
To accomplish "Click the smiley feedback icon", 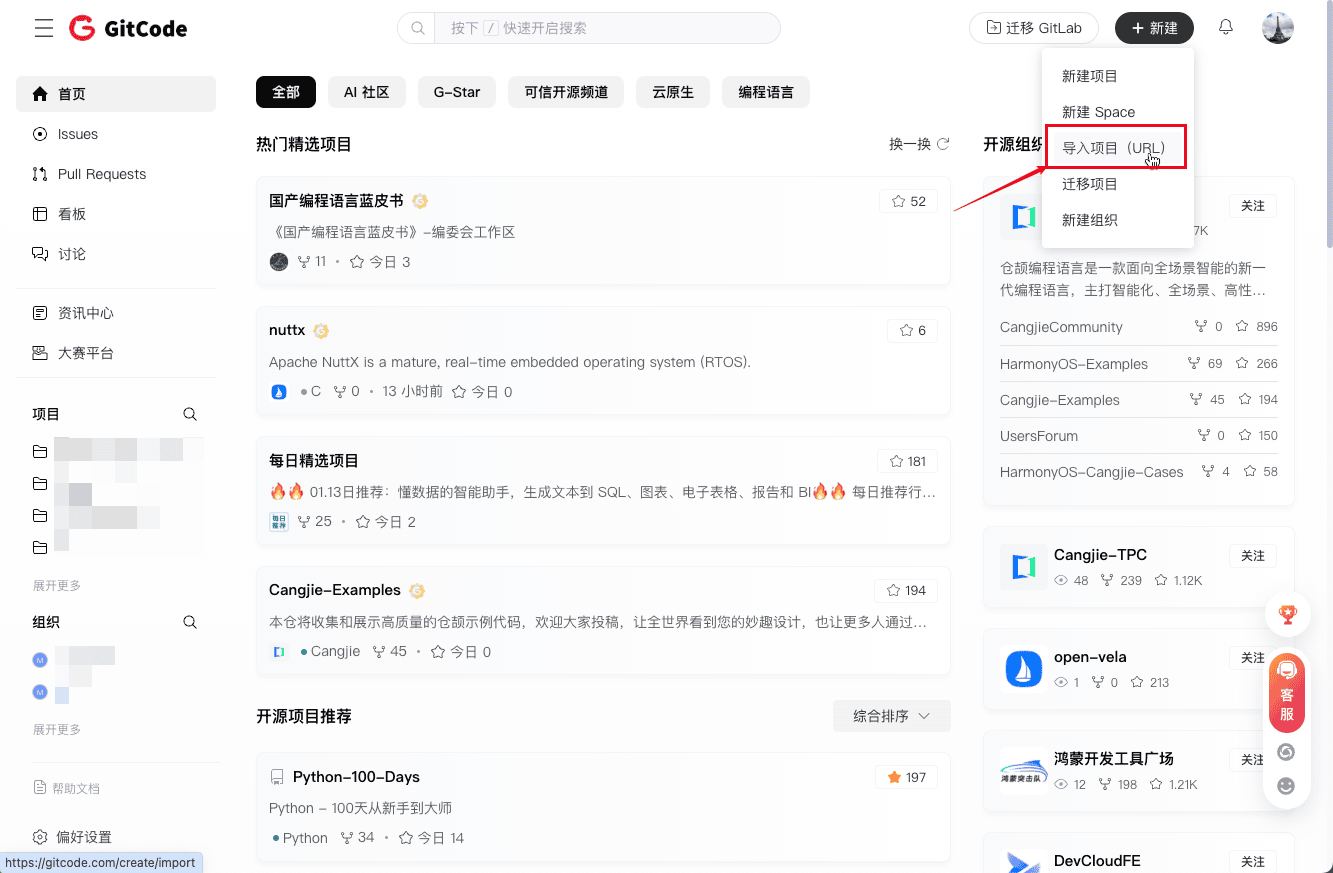I will 1287,786.
